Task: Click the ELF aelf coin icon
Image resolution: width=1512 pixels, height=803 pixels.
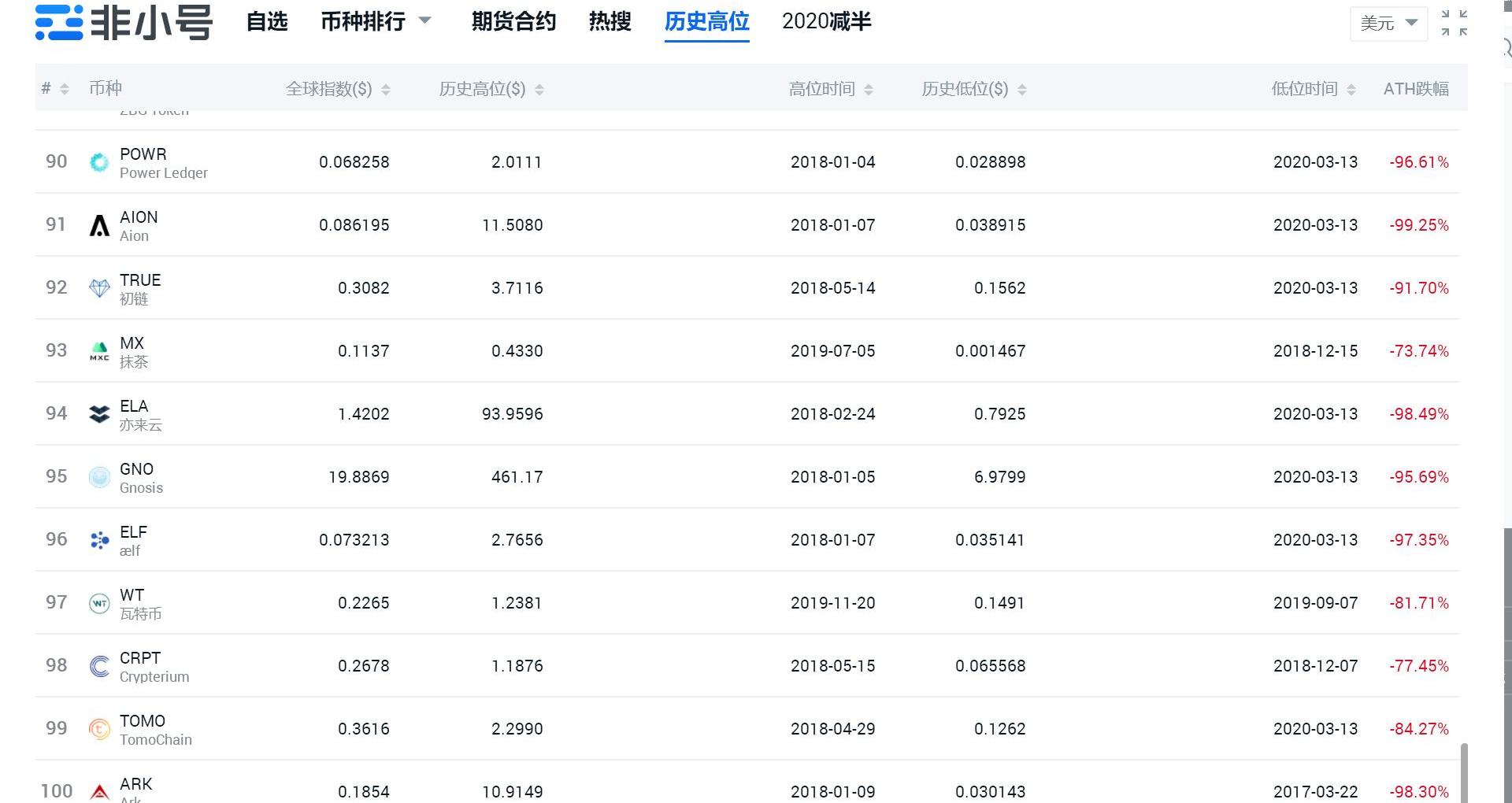Action: pos(99,540)
